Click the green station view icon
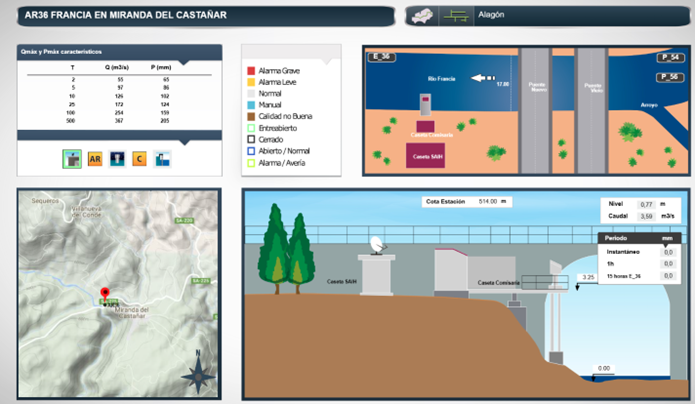Viewport: 695px width, 404px height. pyautogui.click(x=72, y=159)
